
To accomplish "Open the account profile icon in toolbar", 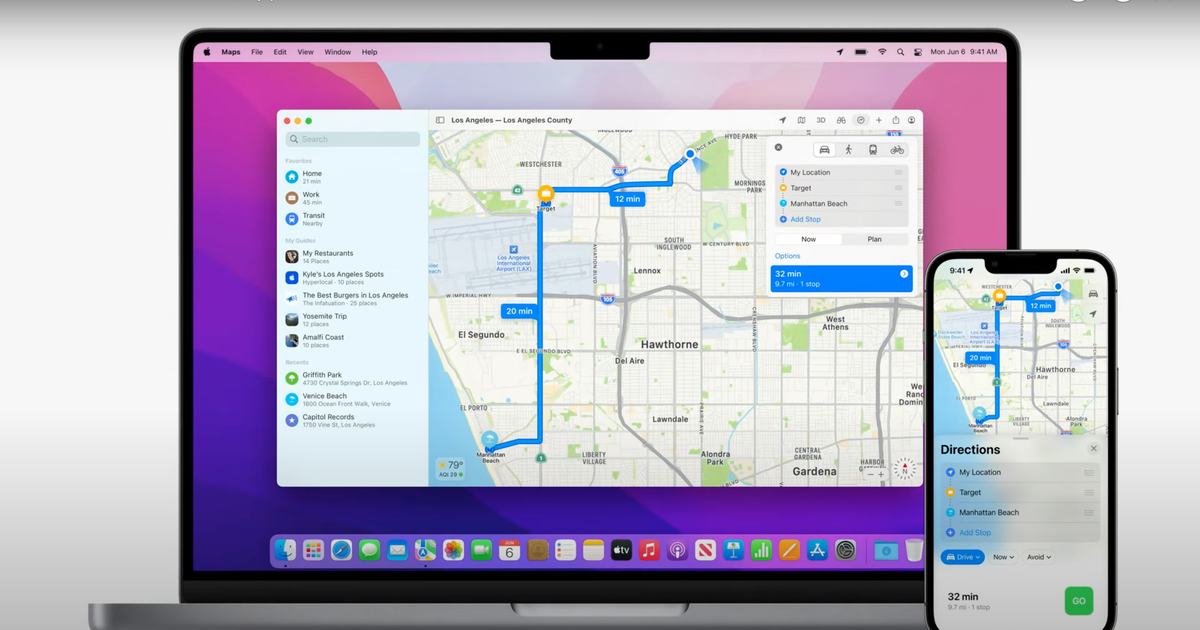I will pos(912,120).
